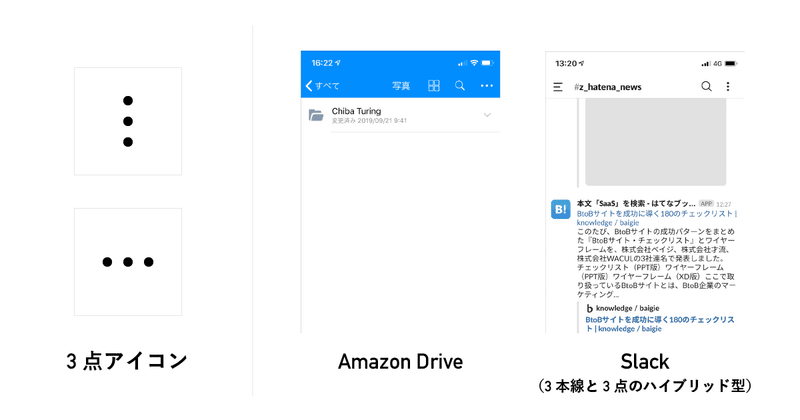Expand the chevron on Chiba Turing row

487,115
